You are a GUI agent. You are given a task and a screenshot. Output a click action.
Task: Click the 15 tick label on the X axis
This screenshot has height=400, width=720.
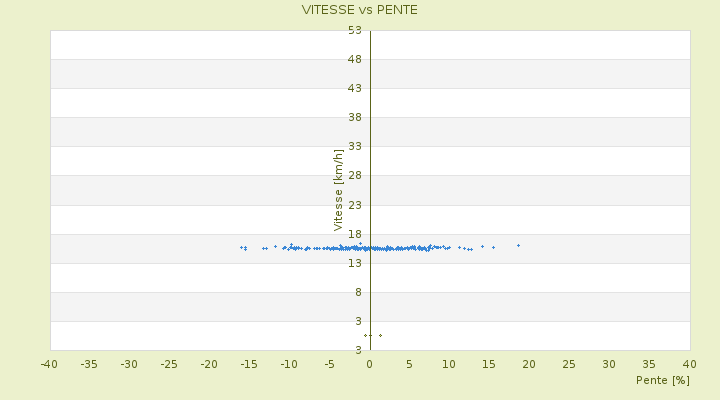(489, 364)
